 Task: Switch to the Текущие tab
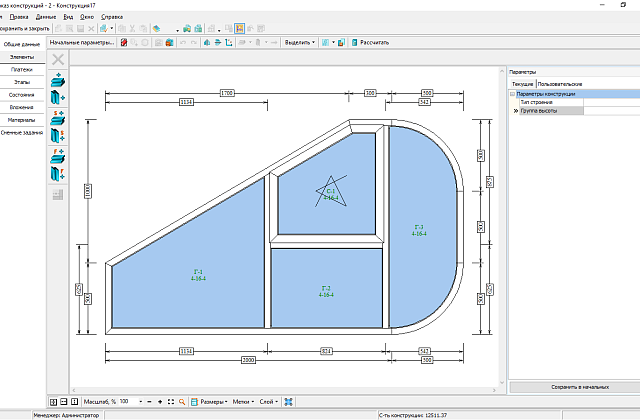(522, 84)
